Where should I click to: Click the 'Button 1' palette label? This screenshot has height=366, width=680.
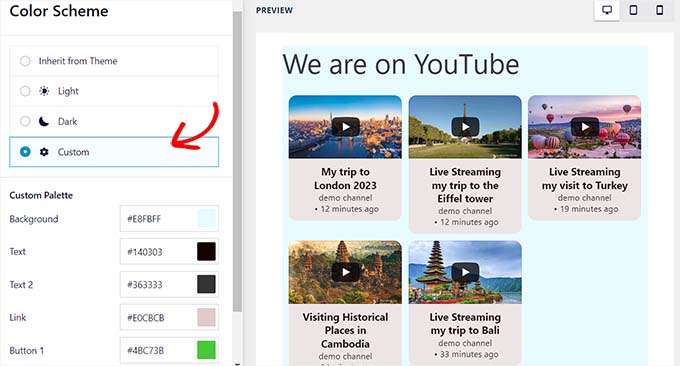point(26,350)
